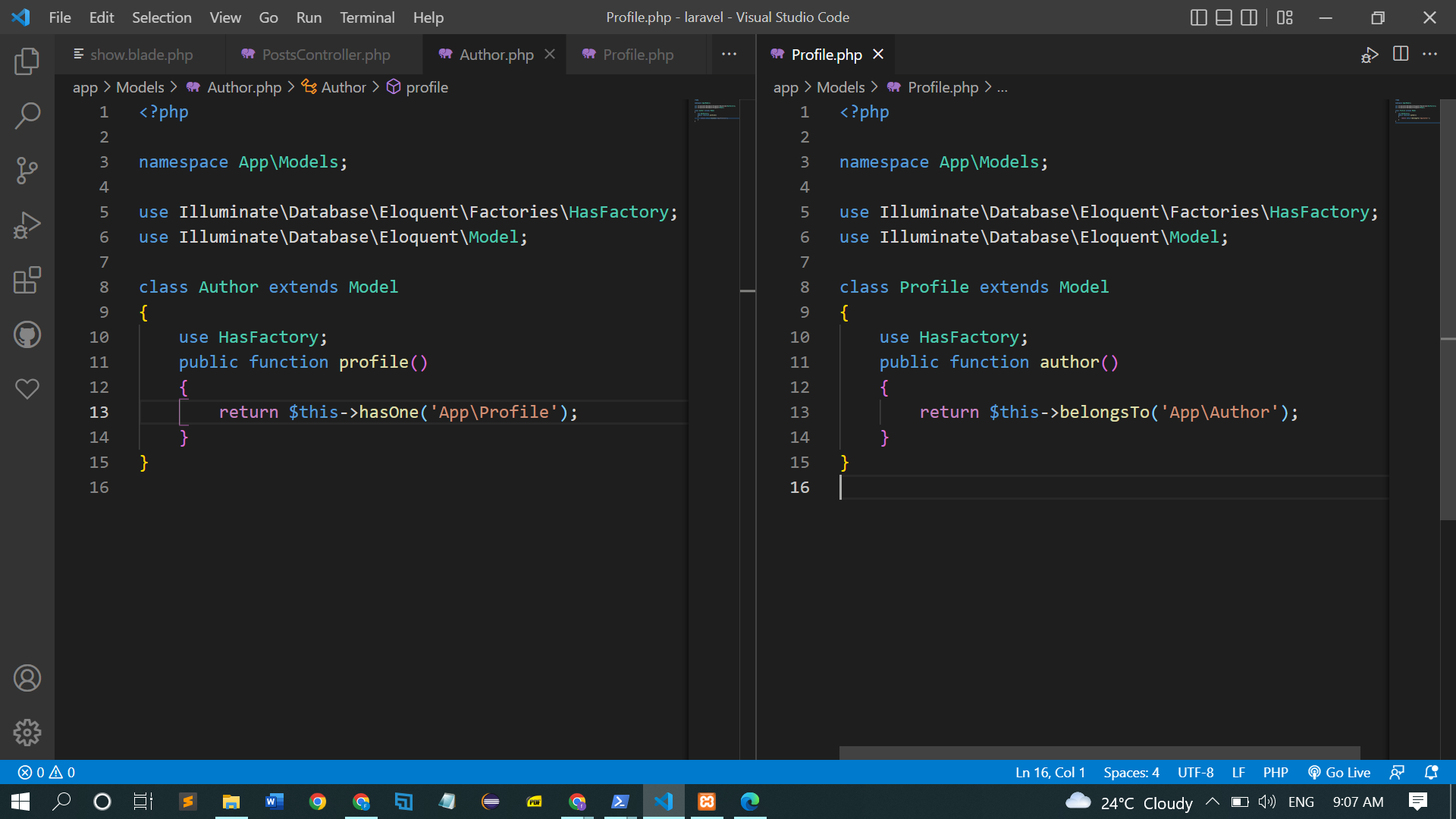
Task: Click 'Spaces: 4' indentation setting
Action: (1131, 772)
